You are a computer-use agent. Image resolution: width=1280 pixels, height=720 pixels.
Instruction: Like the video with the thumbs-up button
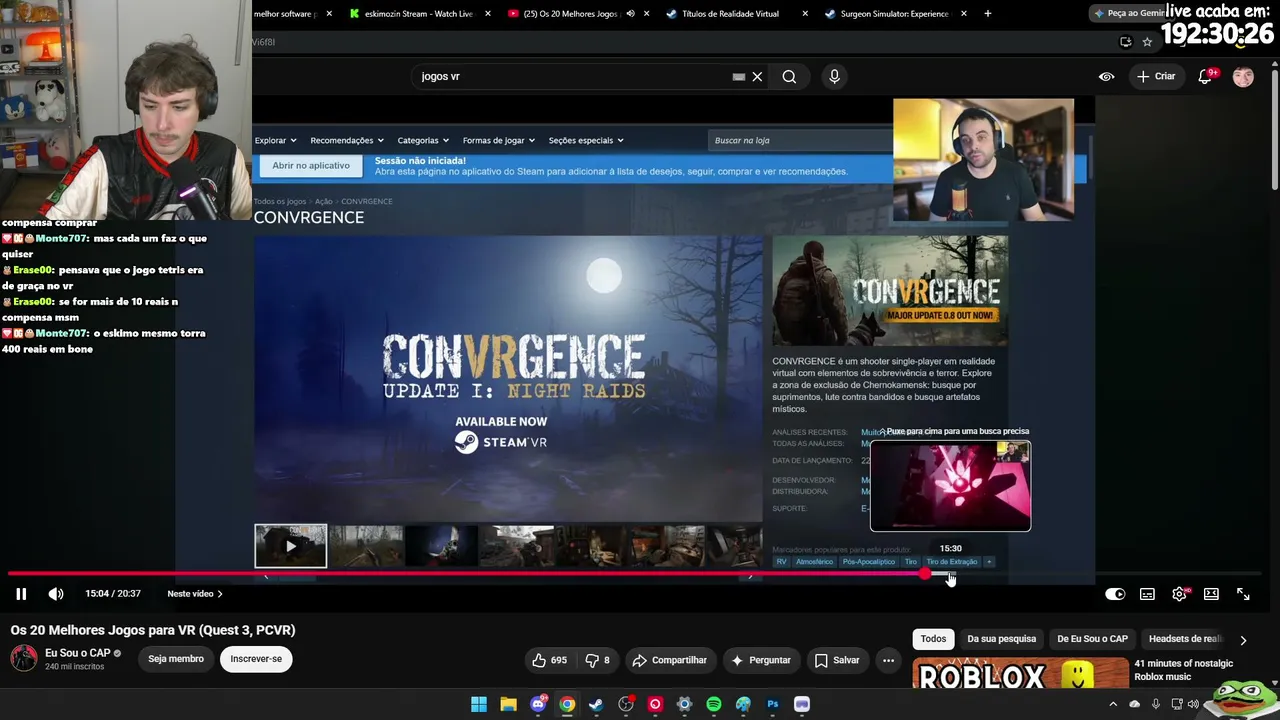tap(549, 660)
